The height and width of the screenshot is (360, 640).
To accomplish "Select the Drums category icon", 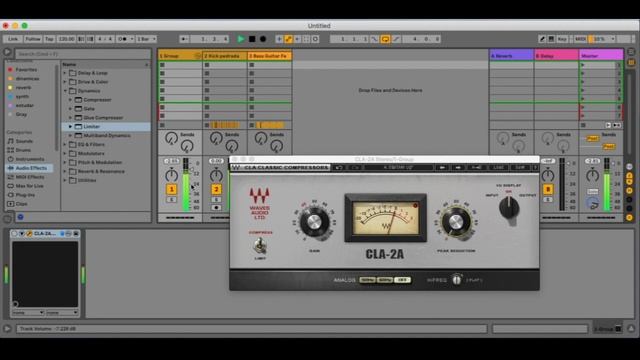I will (x=11, y=150).
